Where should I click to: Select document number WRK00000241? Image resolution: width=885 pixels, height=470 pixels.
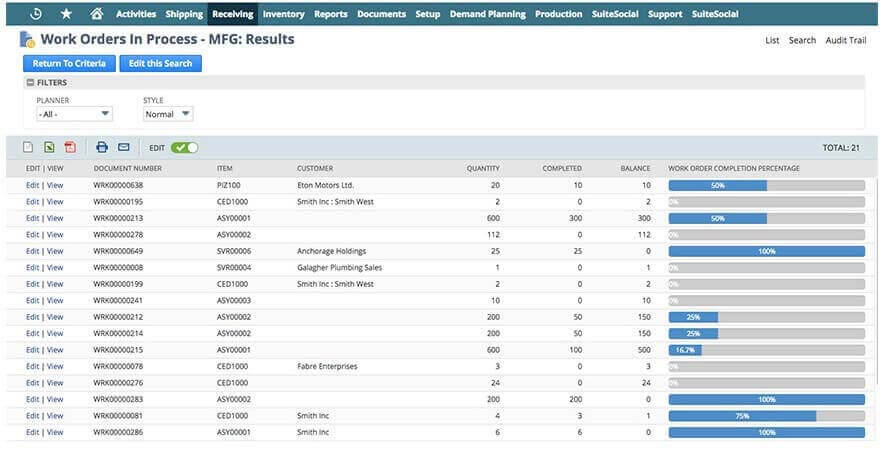[119, 300]
